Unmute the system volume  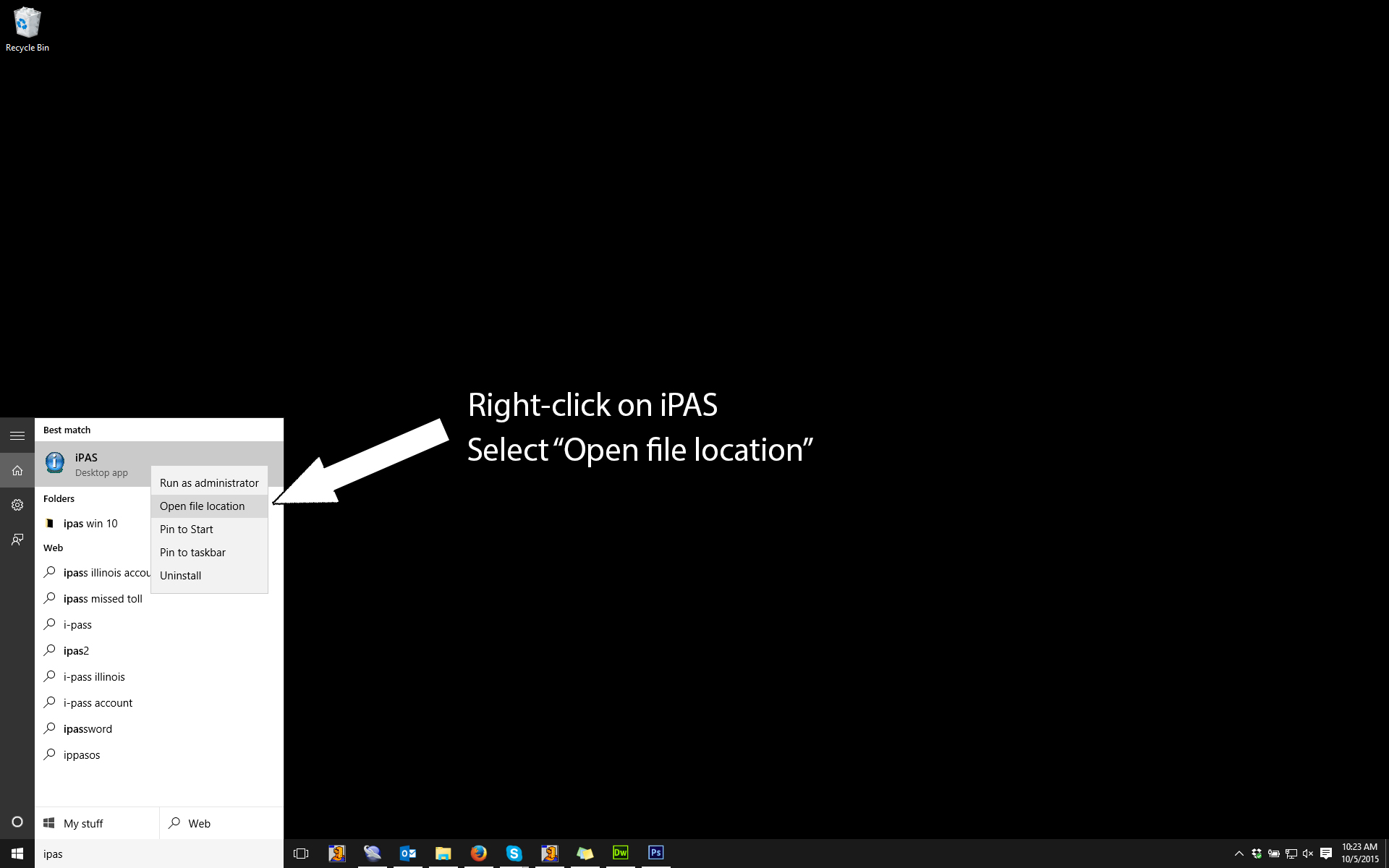point(1307,853)
